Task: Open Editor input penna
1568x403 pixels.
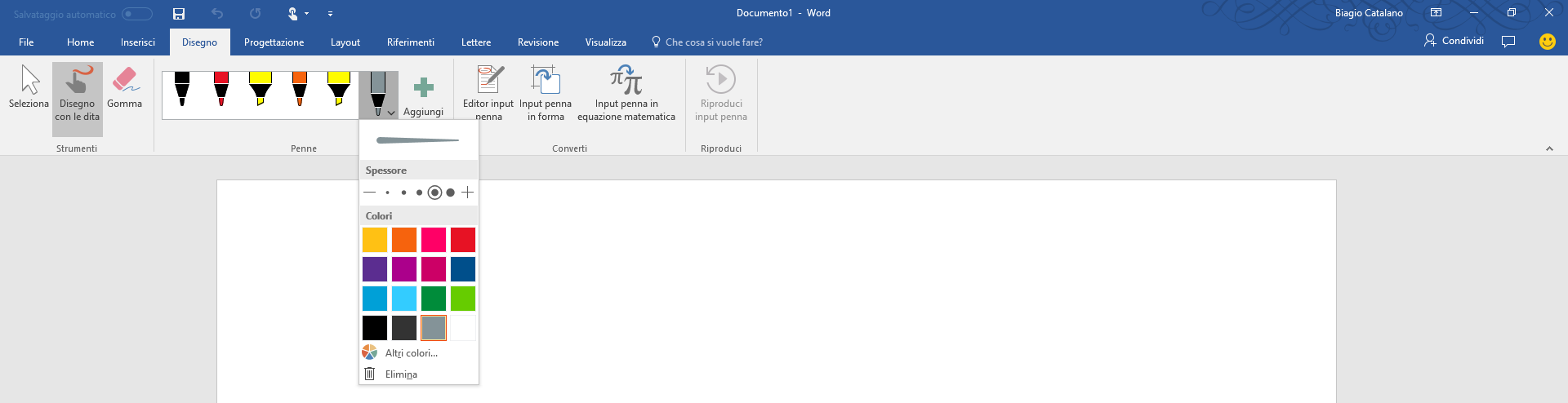Action: point(488,94)
